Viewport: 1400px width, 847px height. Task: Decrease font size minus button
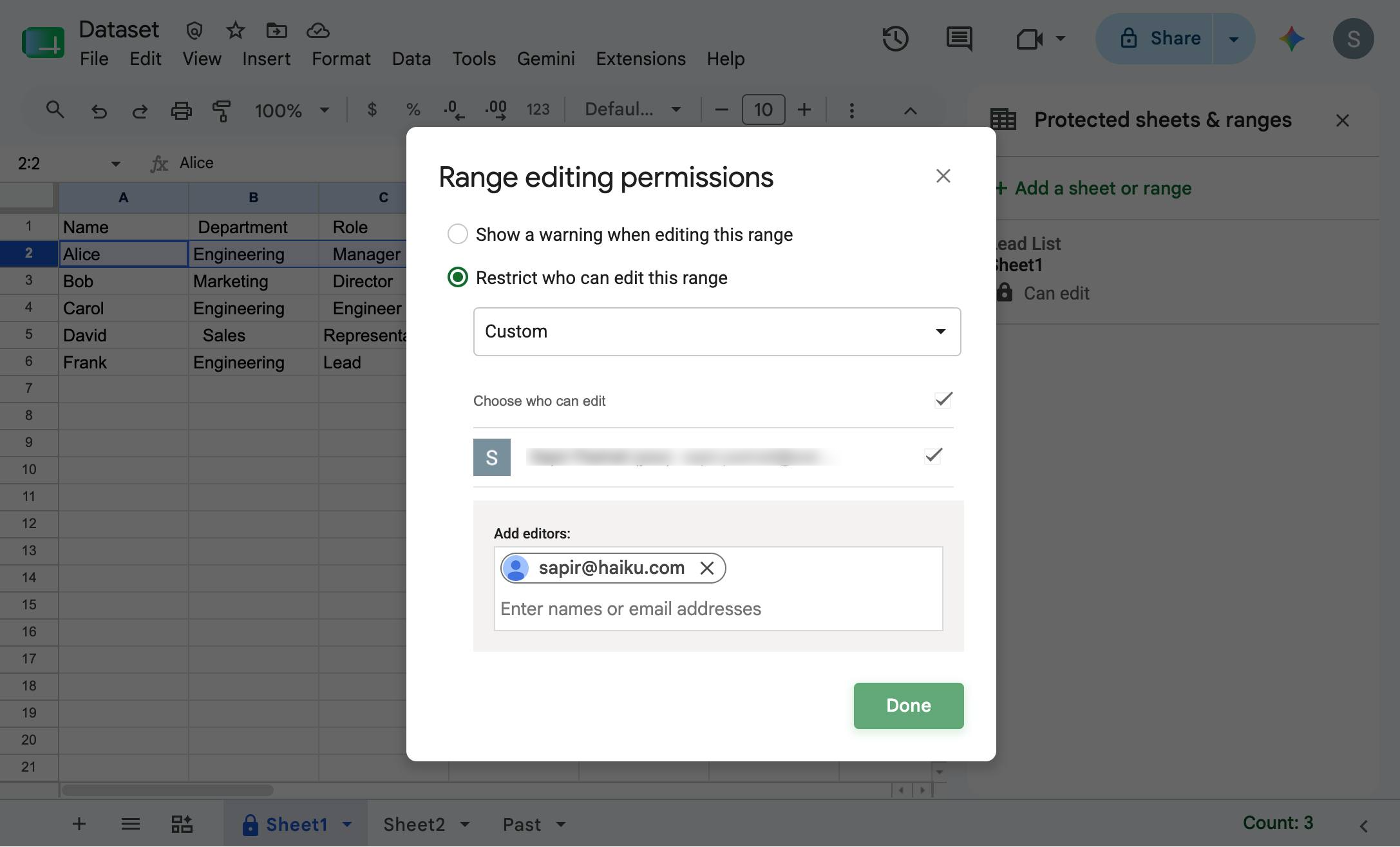721,110
